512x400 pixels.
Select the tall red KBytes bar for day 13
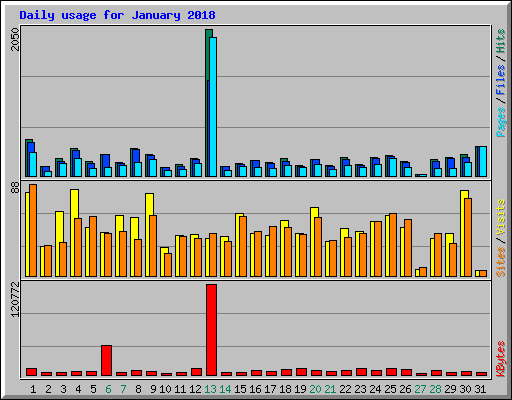(211, 330)
